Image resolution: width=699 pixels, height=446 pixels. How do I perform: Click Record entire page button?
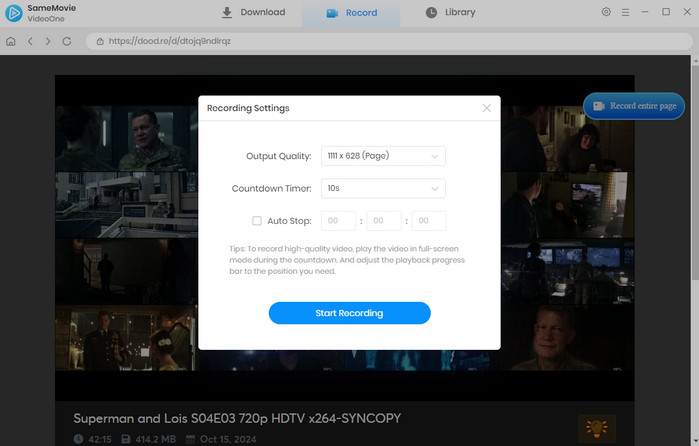pyautogui.click(x=634, y=106)
